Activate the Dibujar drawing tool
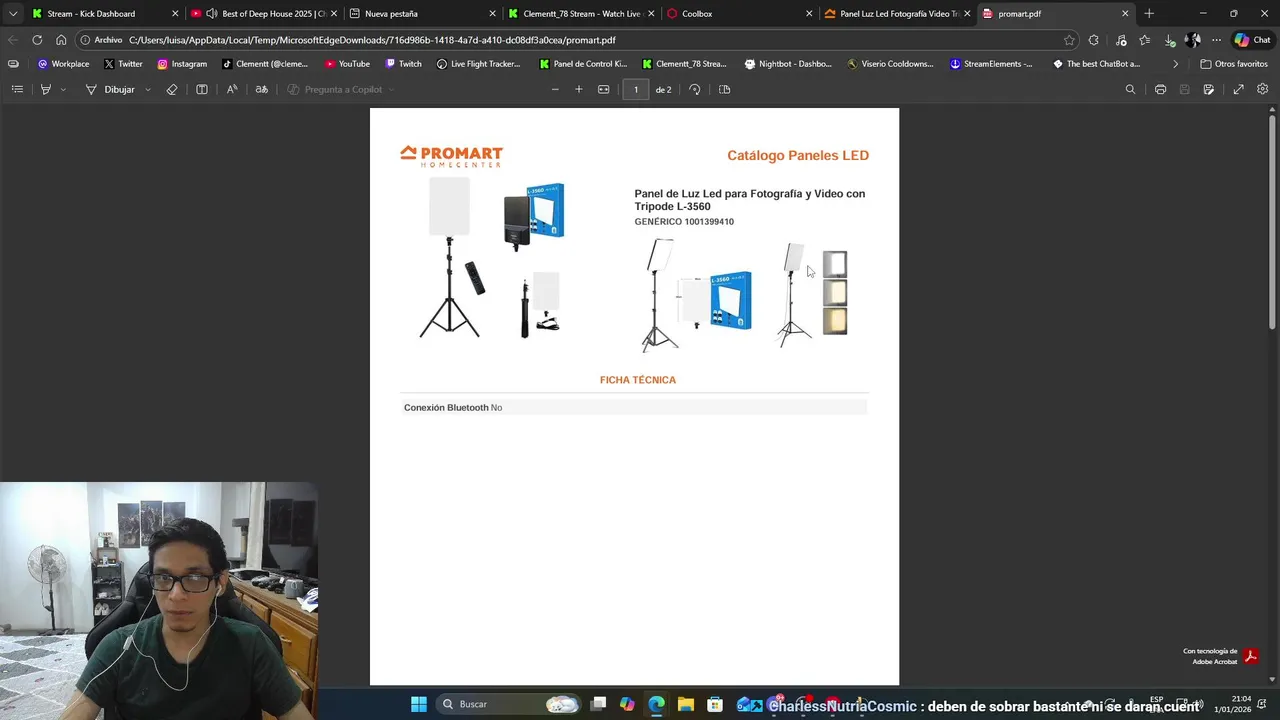Image resolution: width=1280 pixels, height=720 pixels. [x=110, y=89]
